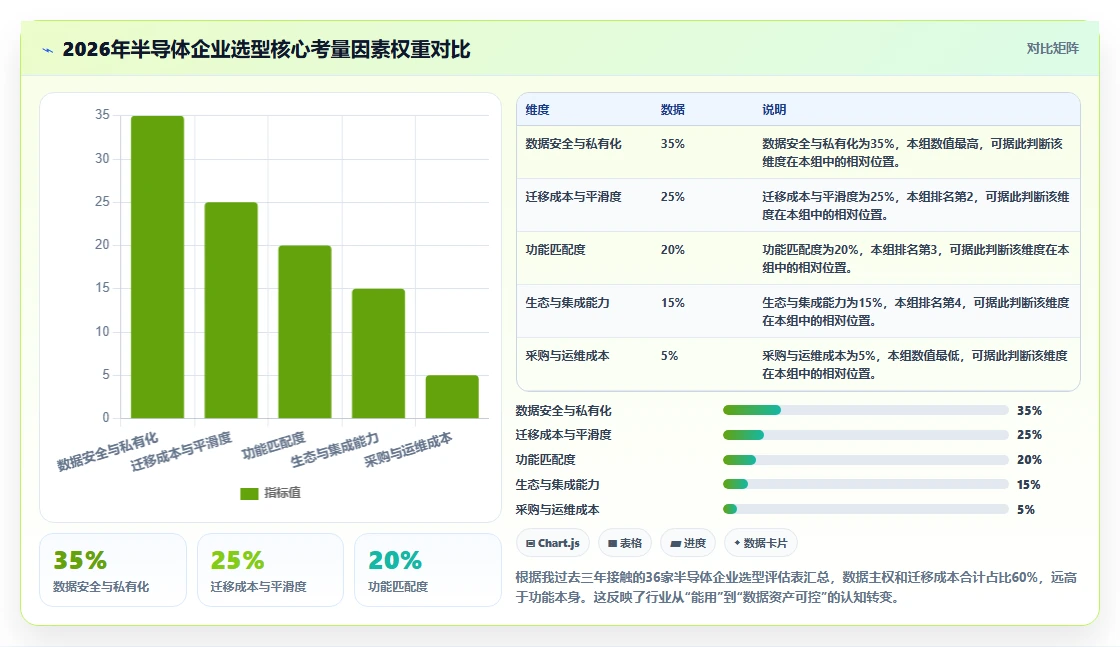Click the 20% value in the table

[x=673, y=249]
